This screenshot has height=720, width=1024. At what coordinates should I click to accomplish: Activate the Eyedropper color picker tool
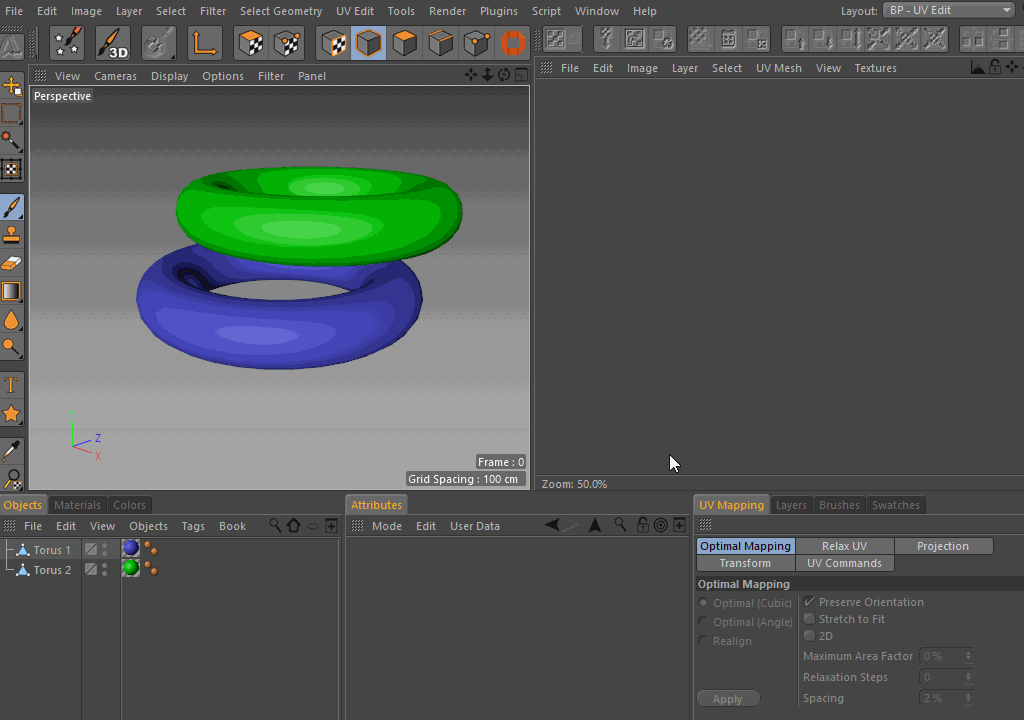(x=12, y=451)
